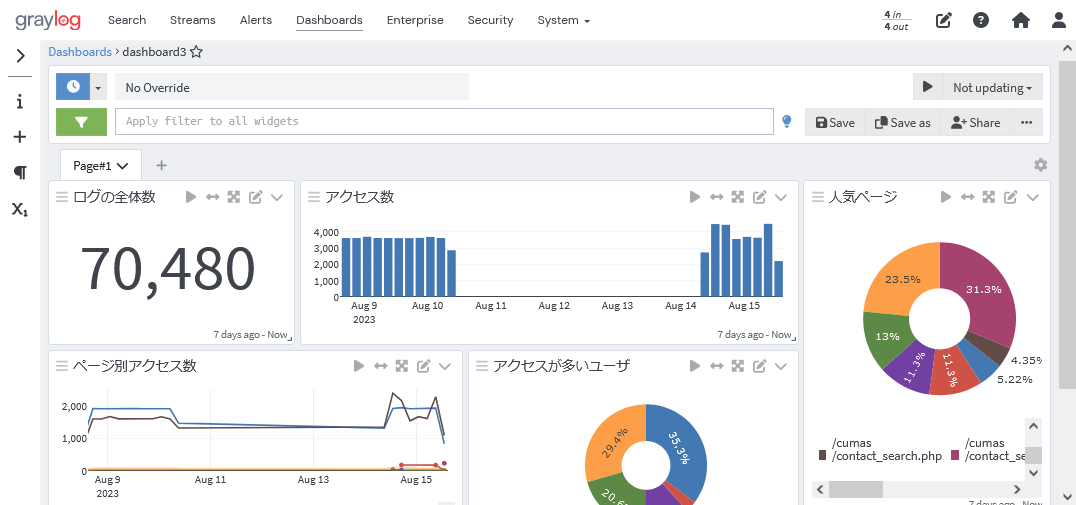Open the time range clock picker
The width and height of the screenshot is (1076, 505).
(x=73, y=87)
